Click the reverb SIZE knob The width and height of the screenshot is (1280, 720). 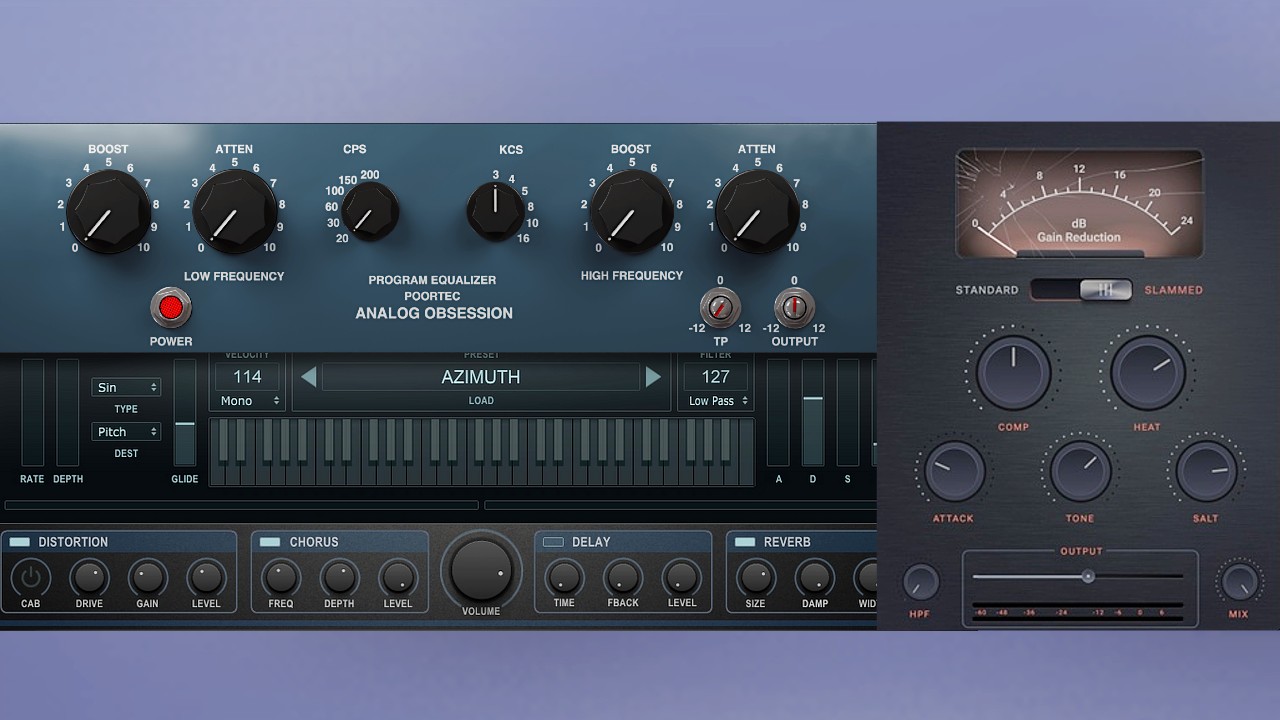click(x=755, y=577)
